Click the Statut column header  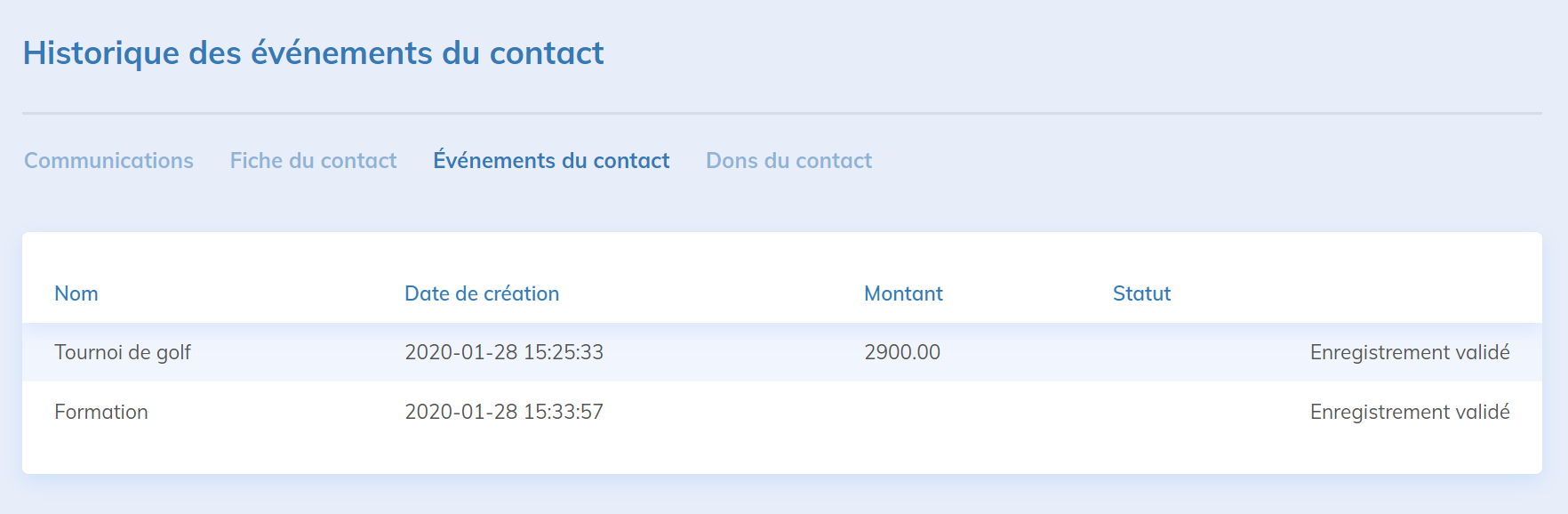[x=1141, y=293]
